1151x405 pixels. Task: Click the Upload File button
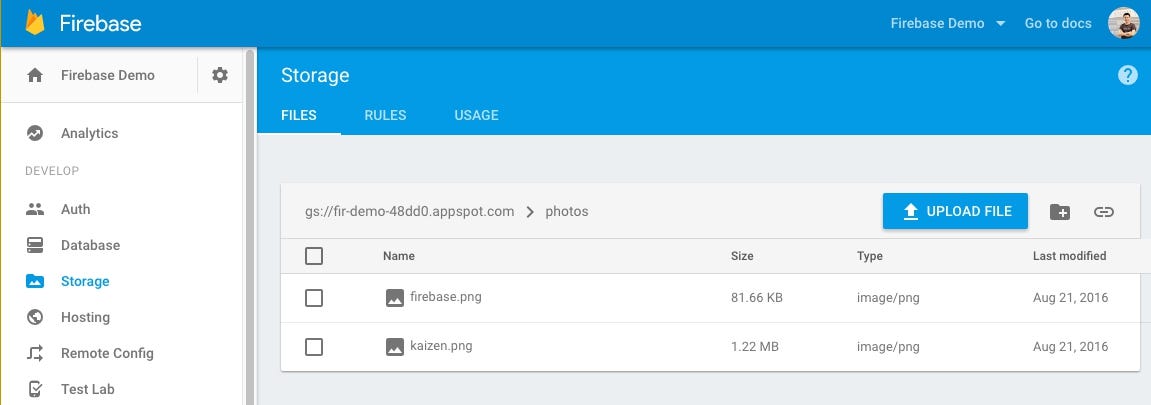click(x=955, y=211)
